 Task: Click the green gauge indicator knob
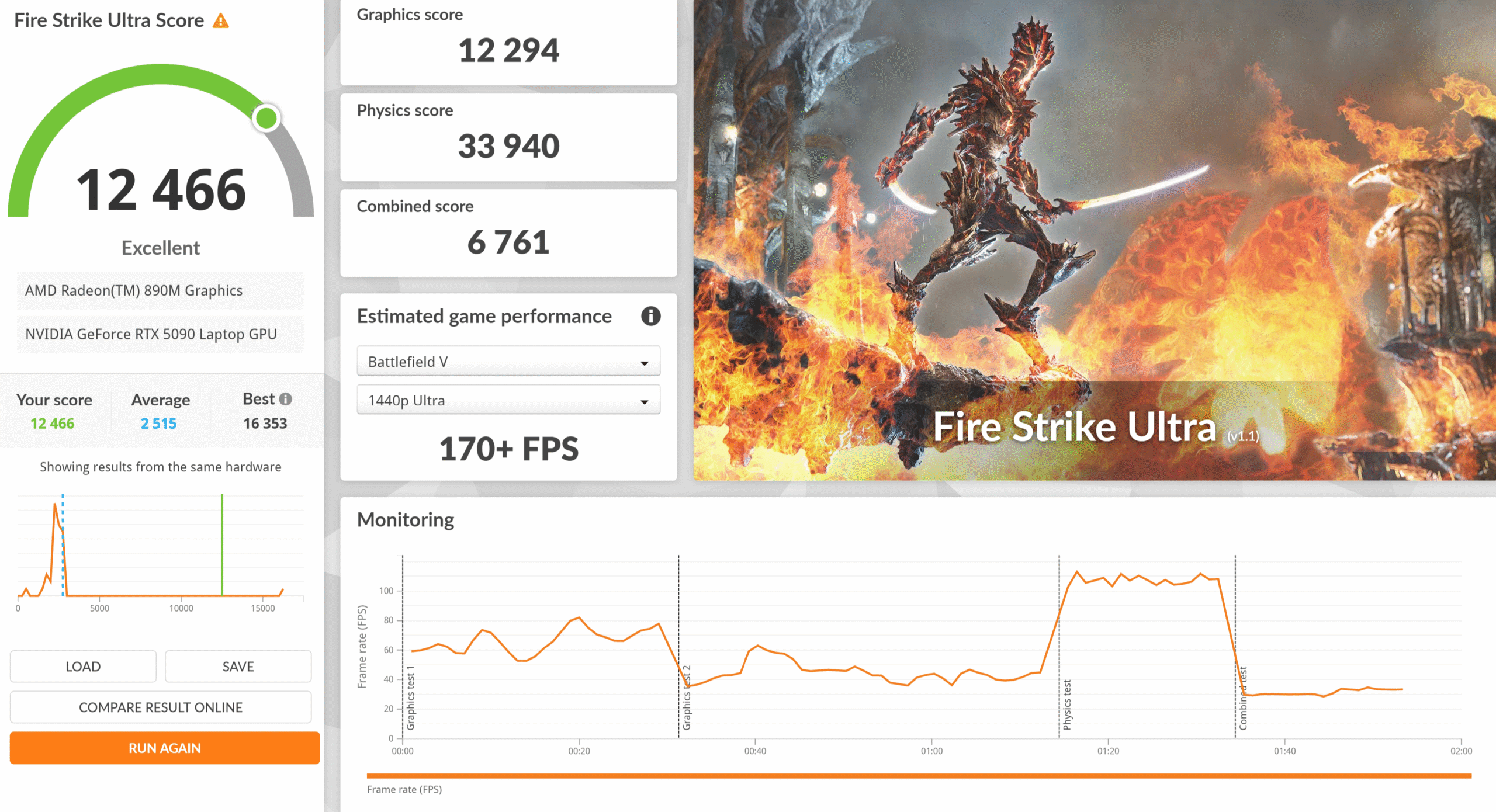coord(266,118)
